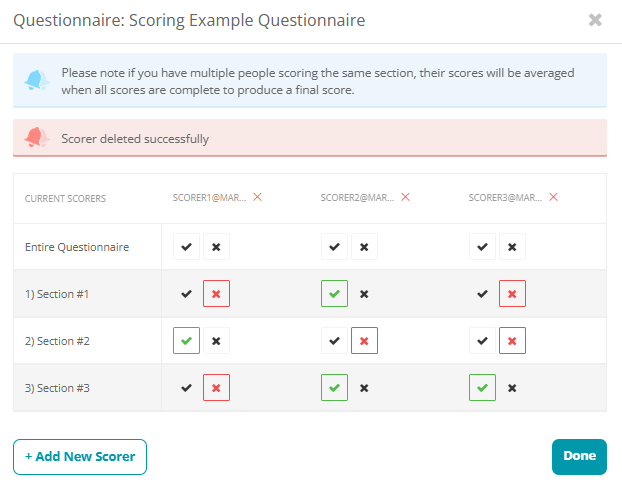This screenshot has width=622, height=490.
Task: Click the Scorer deleted successfully alert bell
Action: tap(36, 138)
